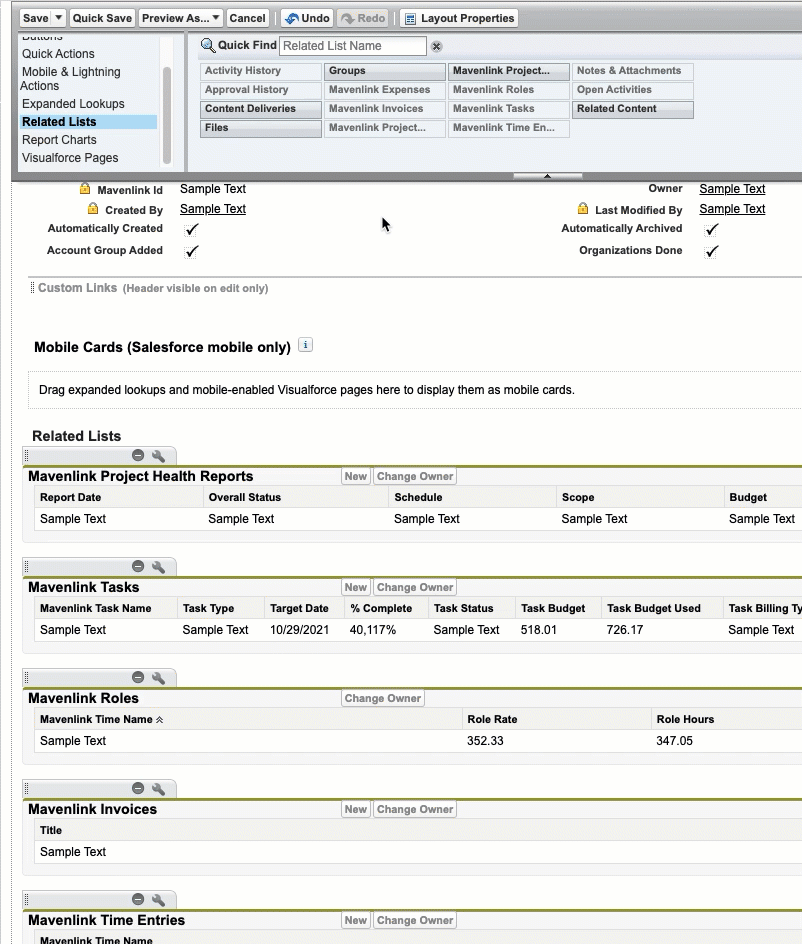Select Expanded Lookups category
This screenshot has width=802, height=944.
(x=73, y=104)
